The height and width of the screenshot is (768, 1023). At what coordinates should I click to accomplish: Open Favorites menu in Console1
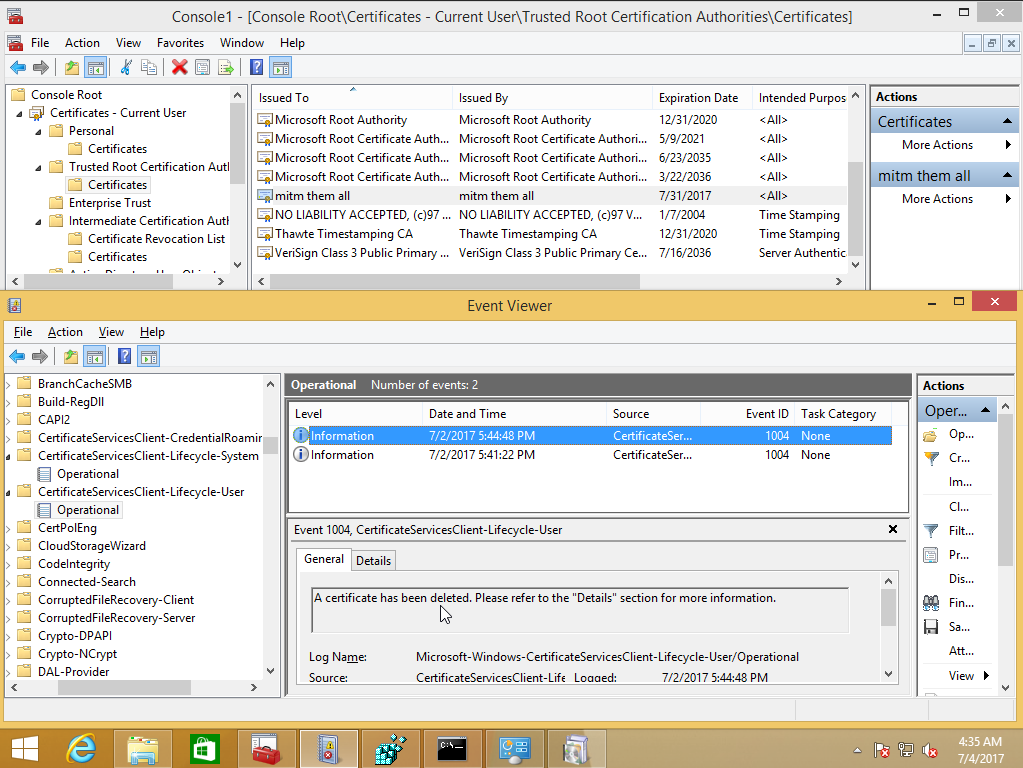pyautogui.click(x=180, y=43)
